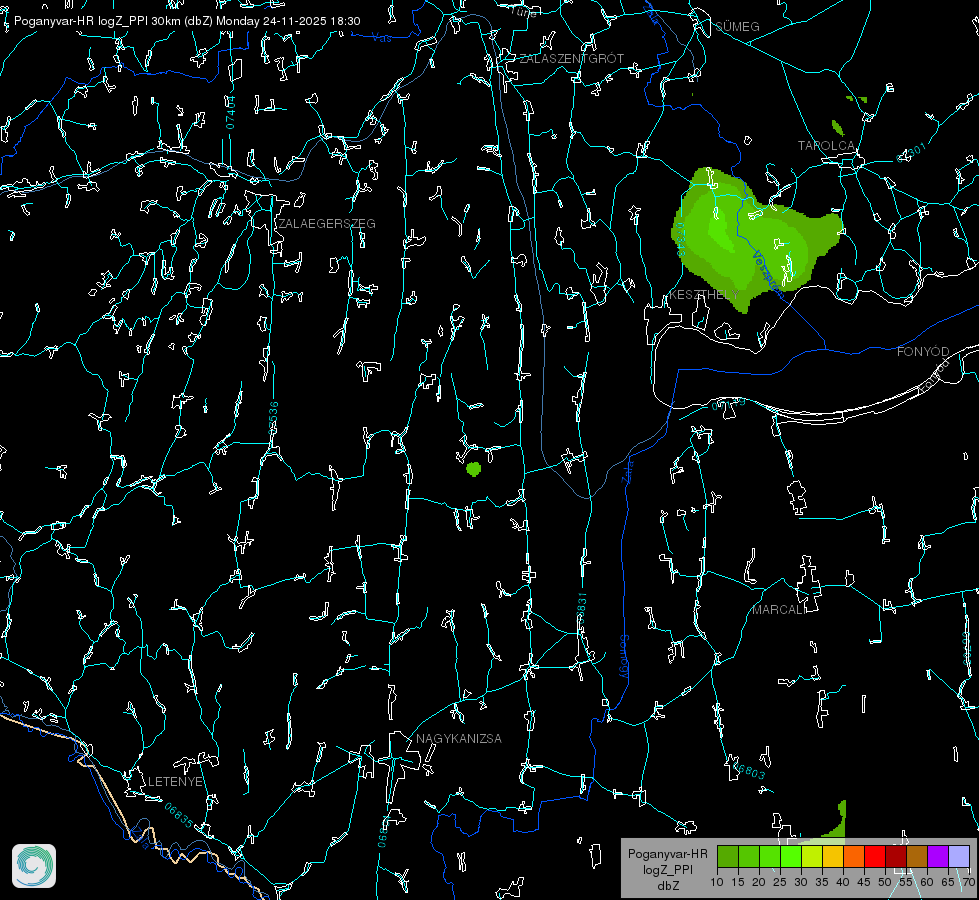Click the legend's logZ_PPI label
Viewport: 979px width, 900px height.
point(667,870)
